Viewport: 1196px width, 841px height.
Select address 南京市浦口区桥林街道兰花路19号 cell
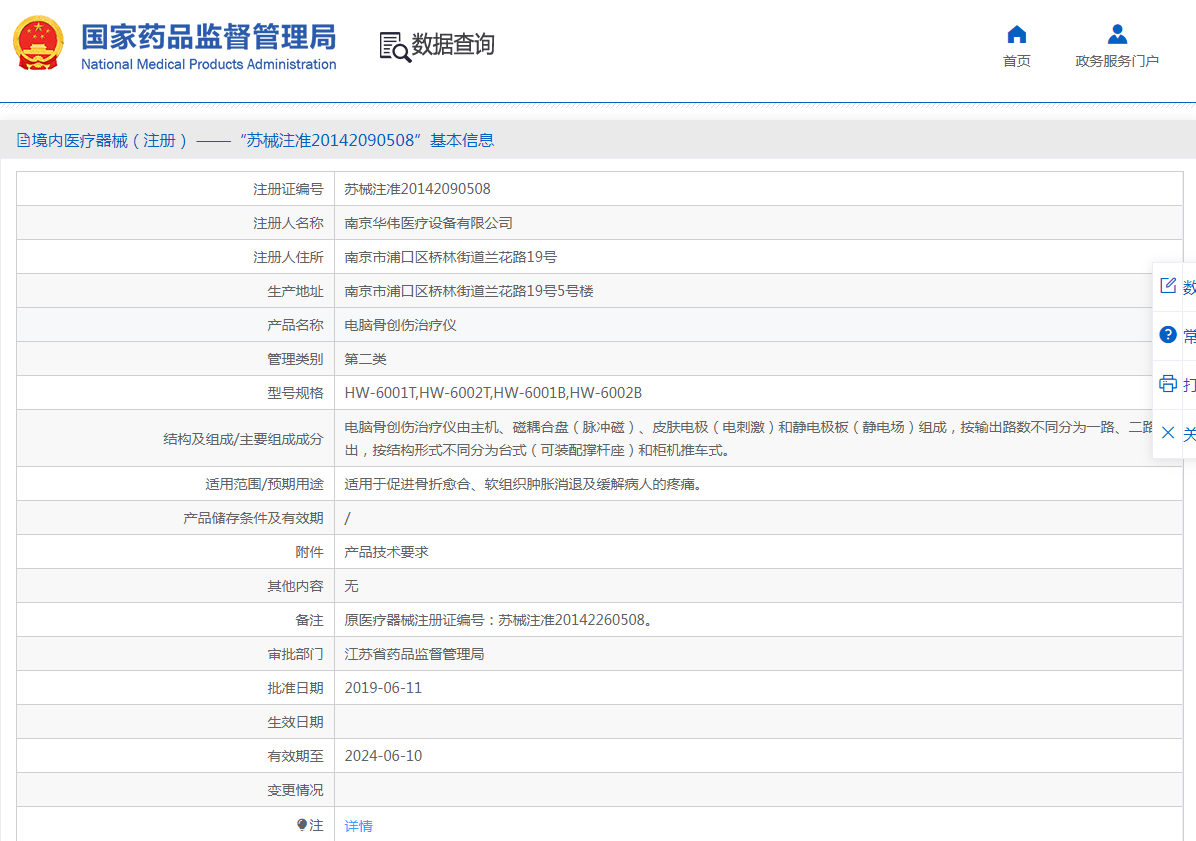(x=450, y=257)
